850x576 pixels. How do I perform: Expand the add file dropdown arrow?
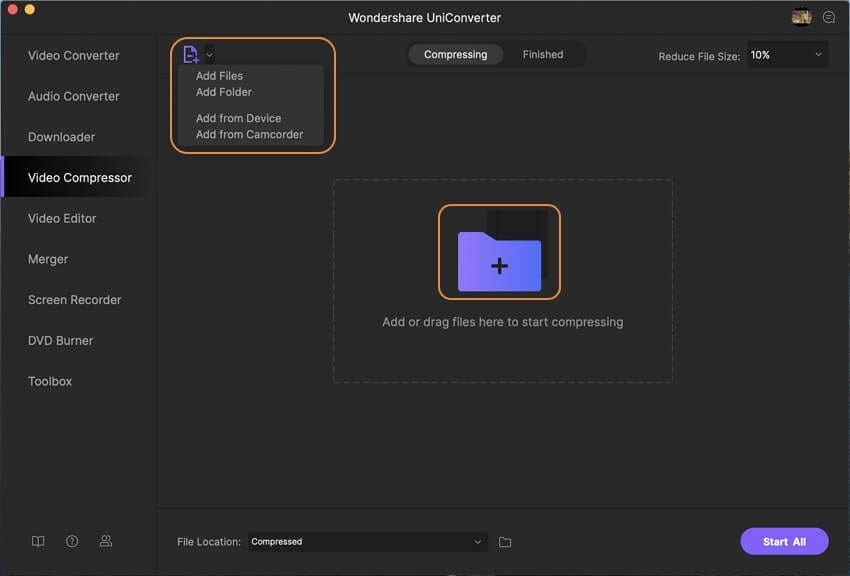(x=209, y=55)
